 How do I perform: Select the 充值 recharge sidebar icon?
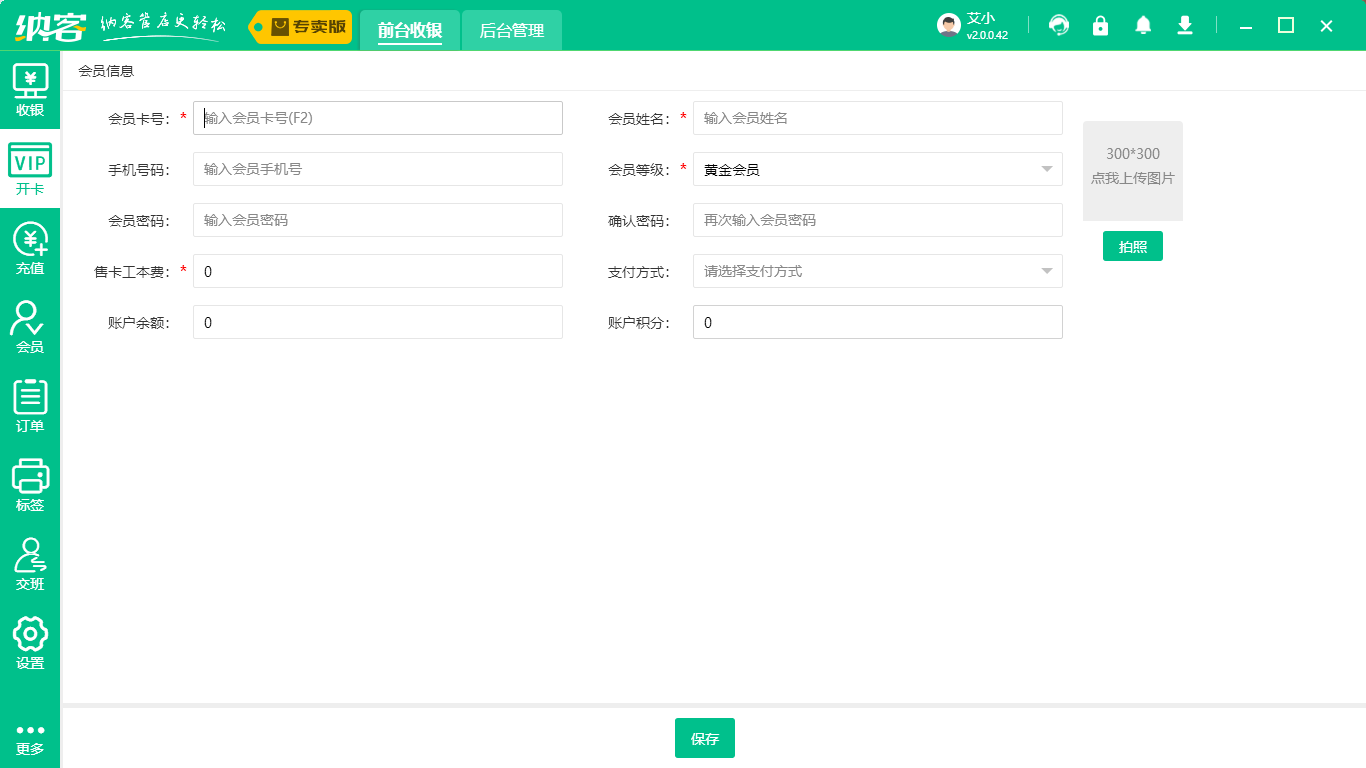30,248
